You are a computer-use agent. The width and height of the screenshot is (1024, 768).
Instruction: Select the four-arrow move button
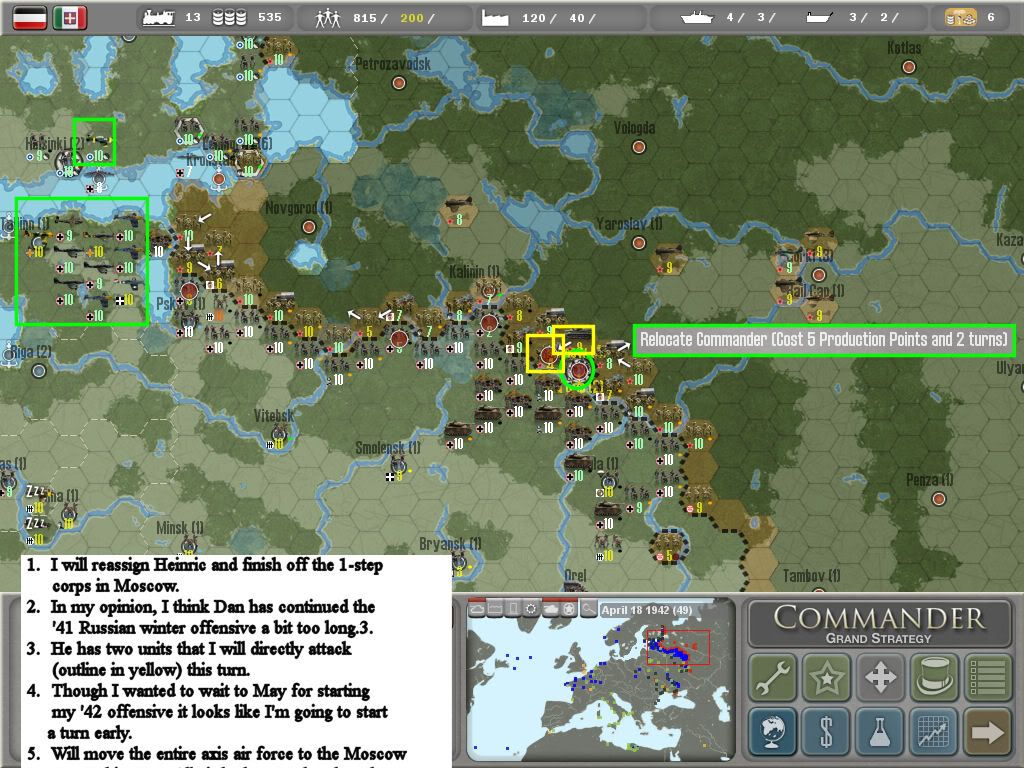(880, 678)
